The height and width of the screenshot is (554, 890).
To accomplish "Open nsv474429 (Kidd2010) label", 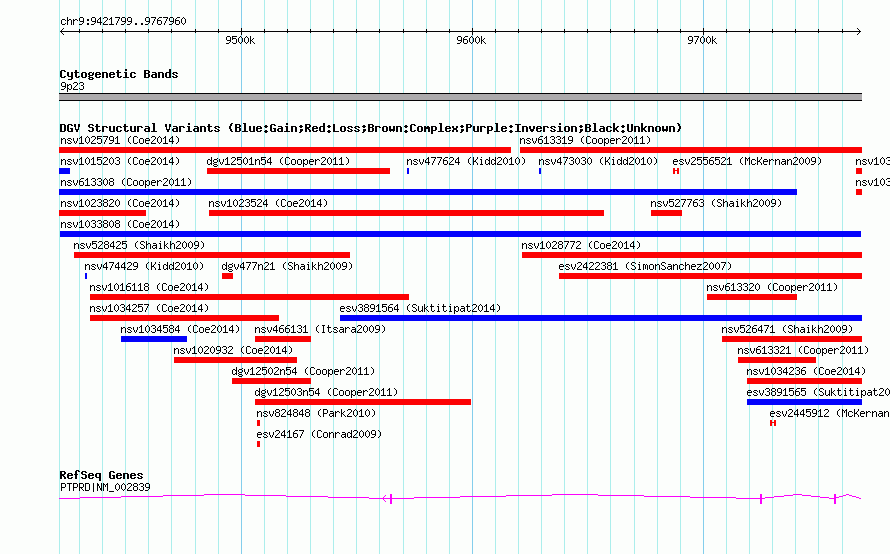I will click(x=144, y=266).
